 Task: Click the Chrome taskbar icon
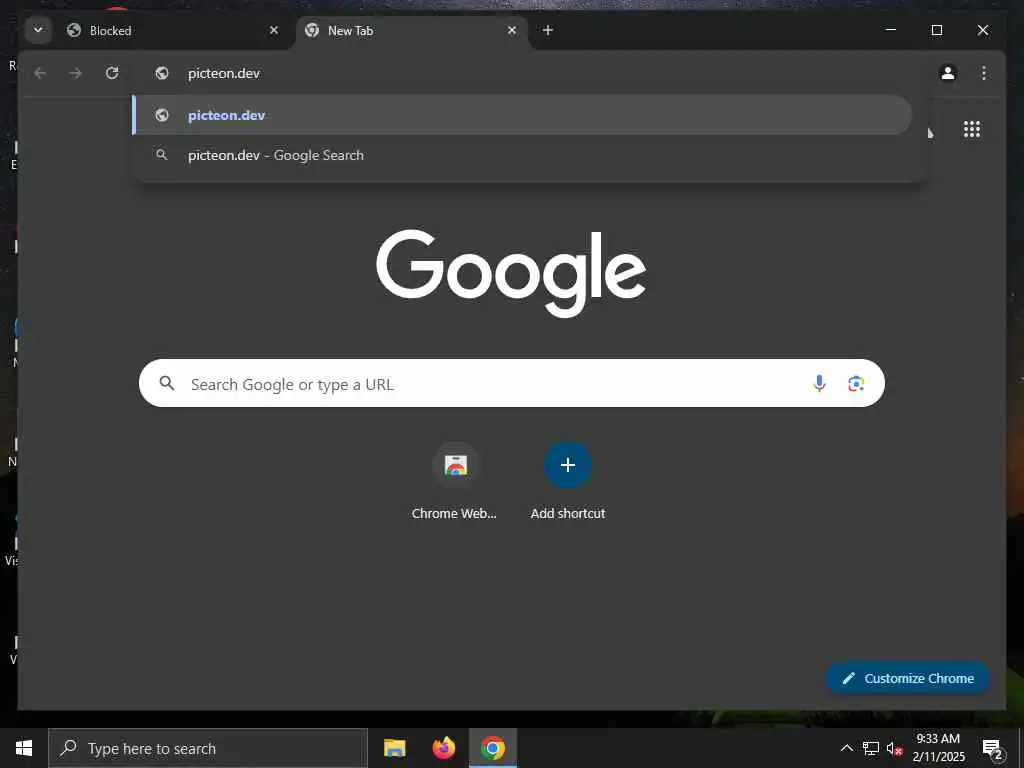[493, 748]
